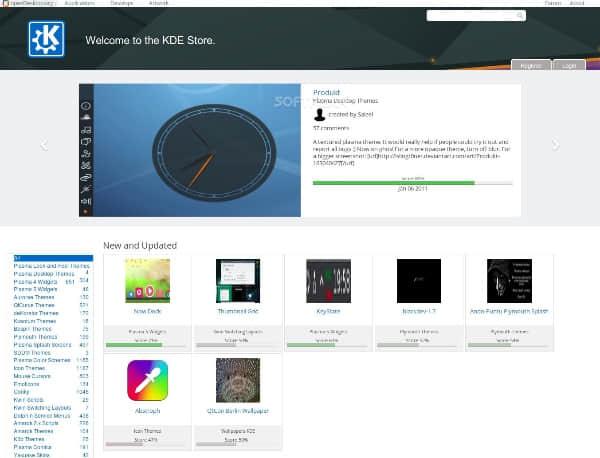
Task: Open the Develop menu in top bar
Action: click(120, 4)
